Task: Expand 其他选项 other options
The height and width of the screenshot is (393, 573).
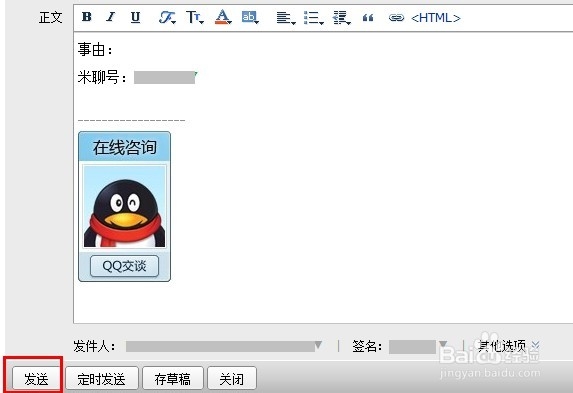Action: (509, 345)
